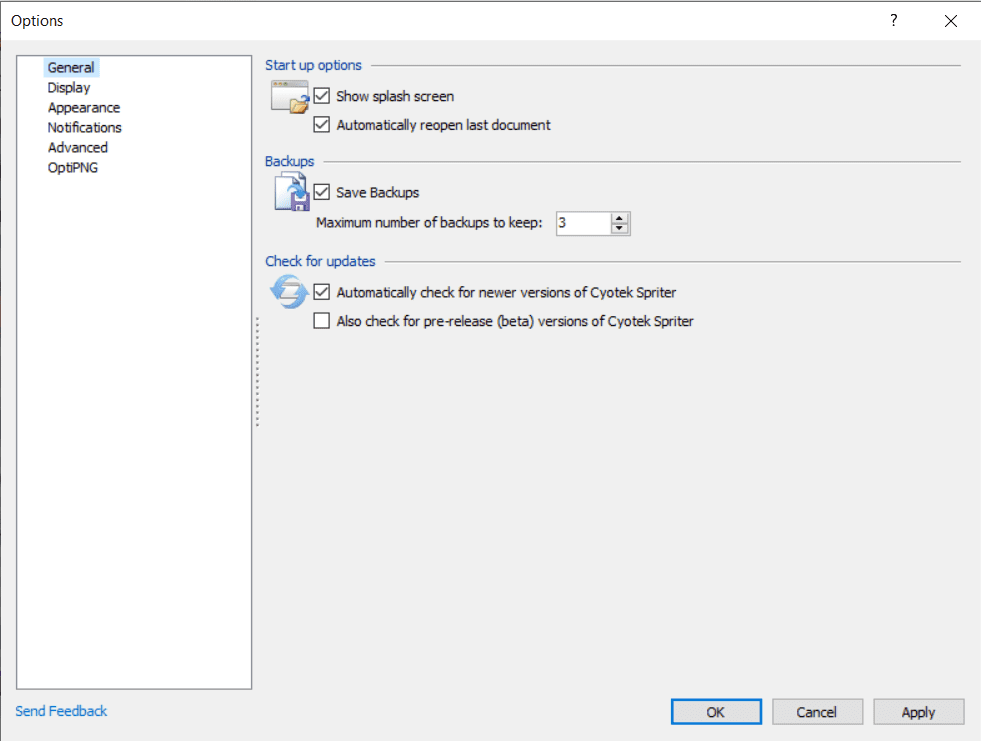The image size is (981, 741).
Task: Click the Send Feedback link
Action: pos(61,711)
